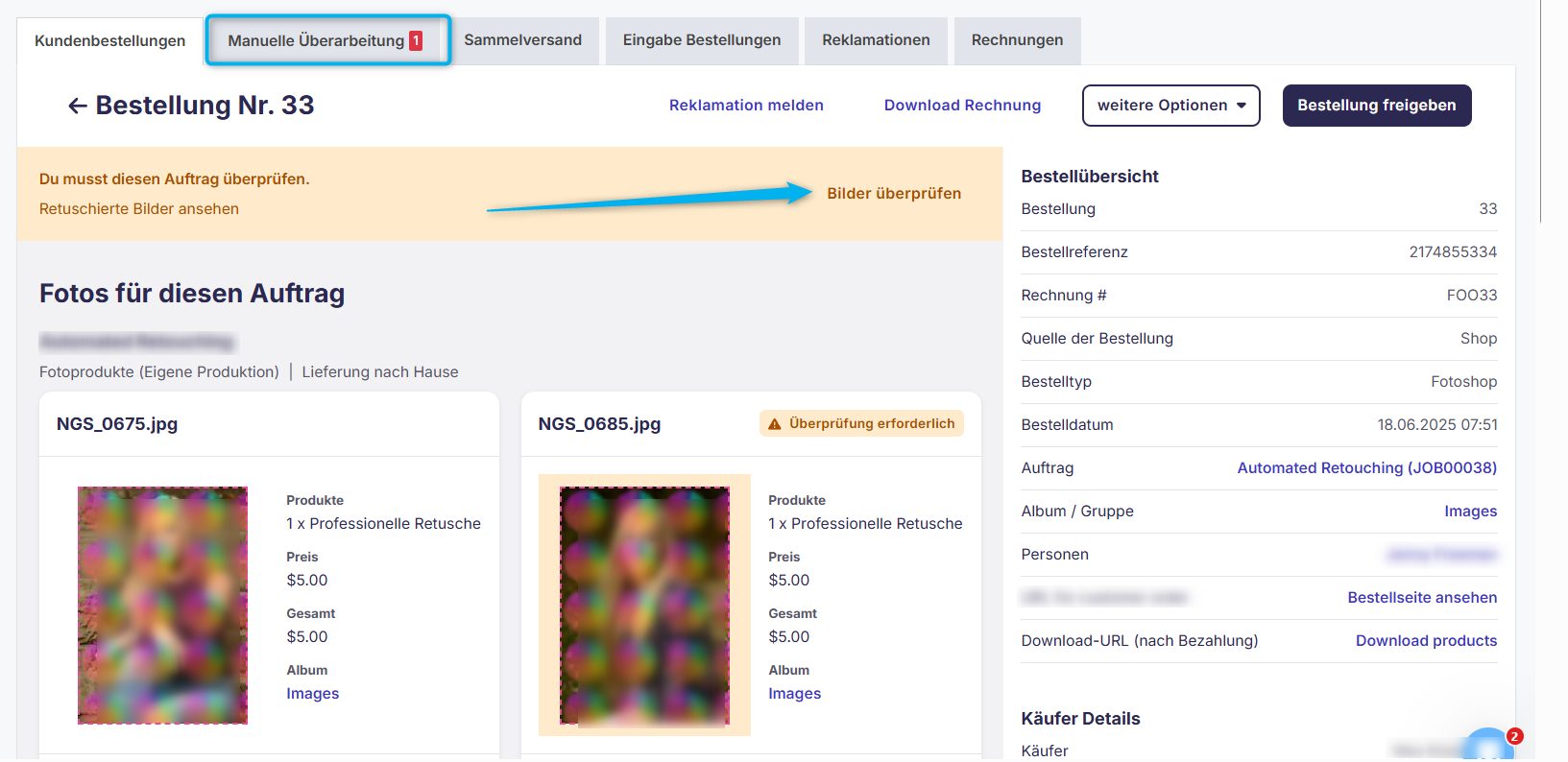The width and height of the screenshot is (1568, 762).
Task: Click the Bestellung Nr. 33 heading
Action: pyautogui.click(x=205, y=106)
